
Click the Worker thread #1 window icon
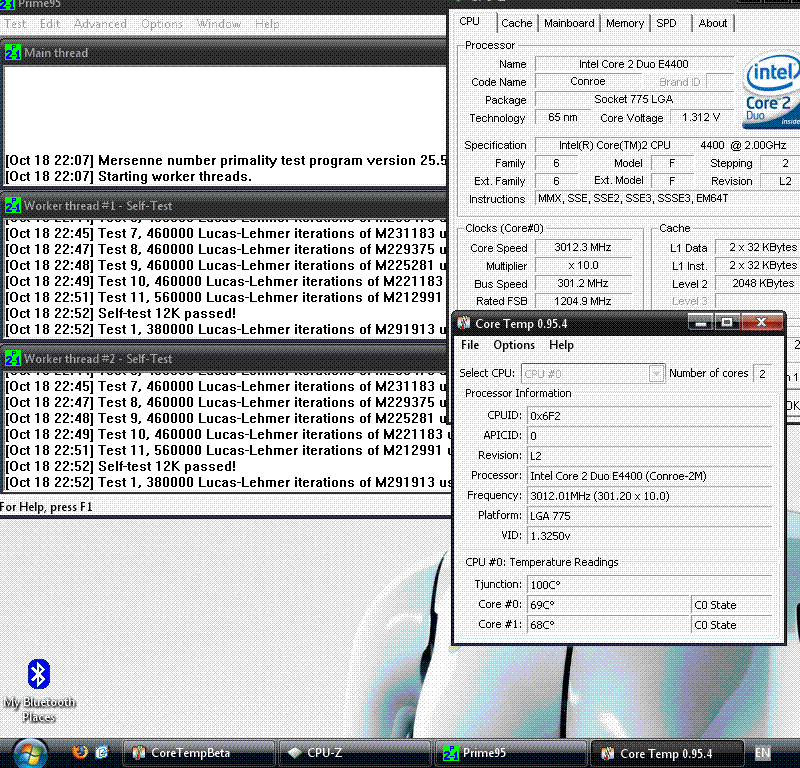12,206
